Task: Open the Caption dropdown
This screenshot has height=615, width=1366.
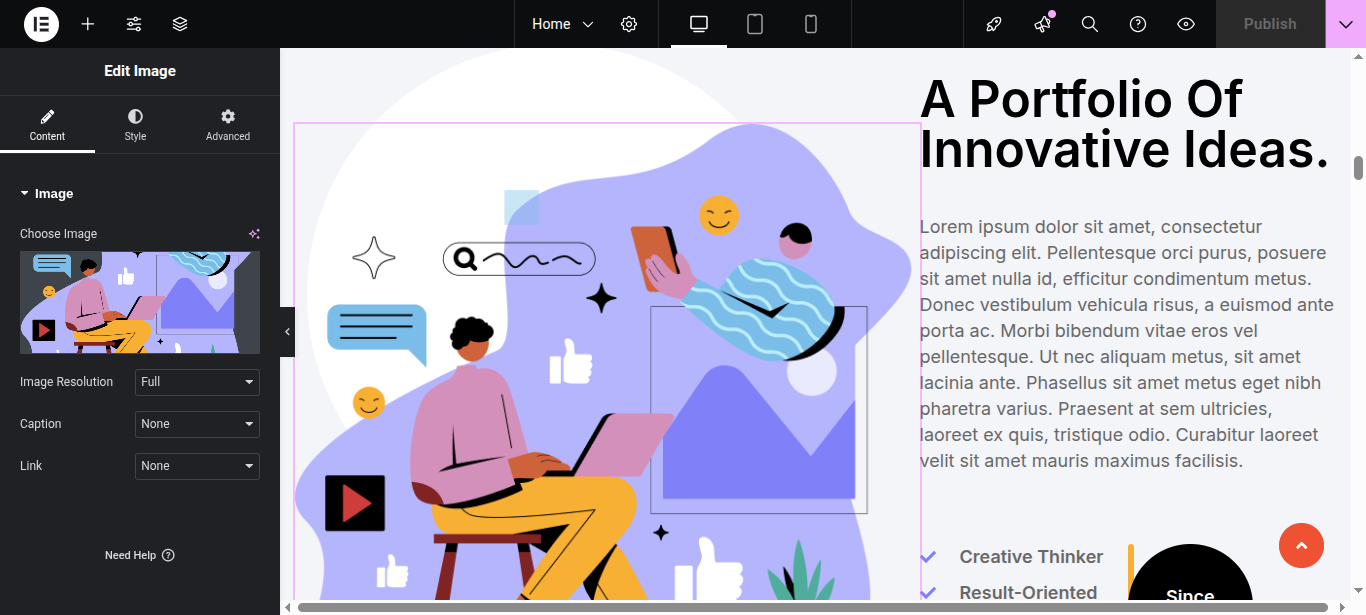Action: coord(197,424)
